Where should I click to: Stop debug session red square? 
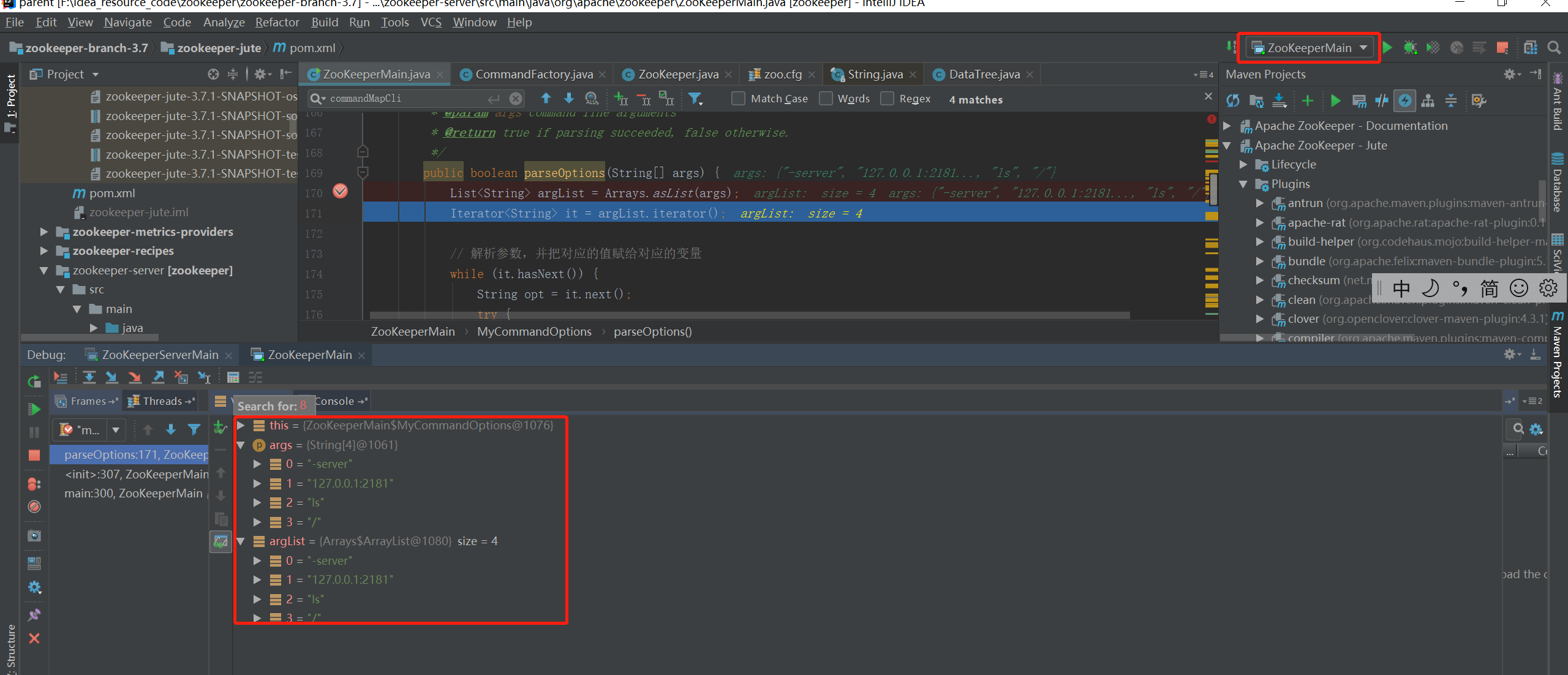point(34,455)
